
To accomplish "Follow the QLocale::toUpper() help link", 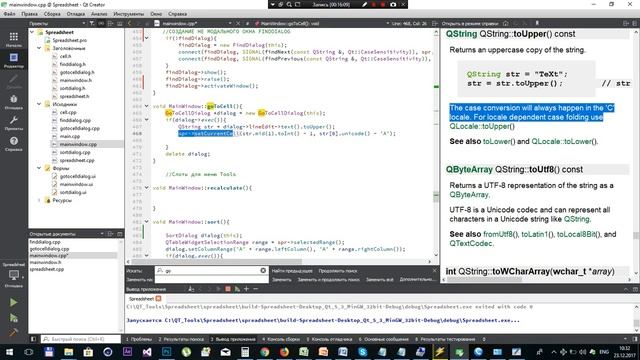I will 482,126.
